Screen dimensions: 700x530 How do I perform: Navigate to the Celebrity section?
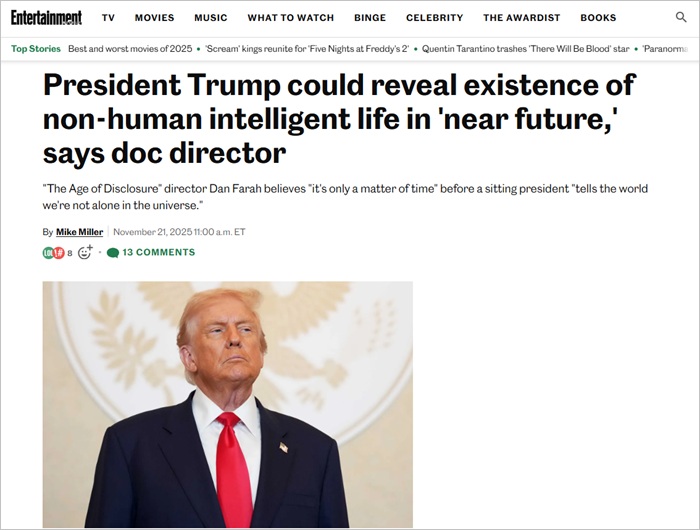point(434,18)
